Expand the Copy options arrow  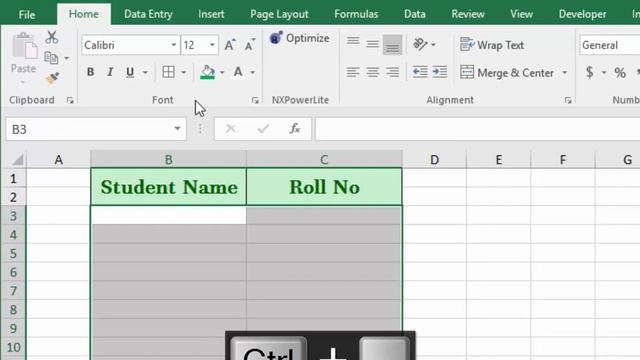tap(66, 58)
